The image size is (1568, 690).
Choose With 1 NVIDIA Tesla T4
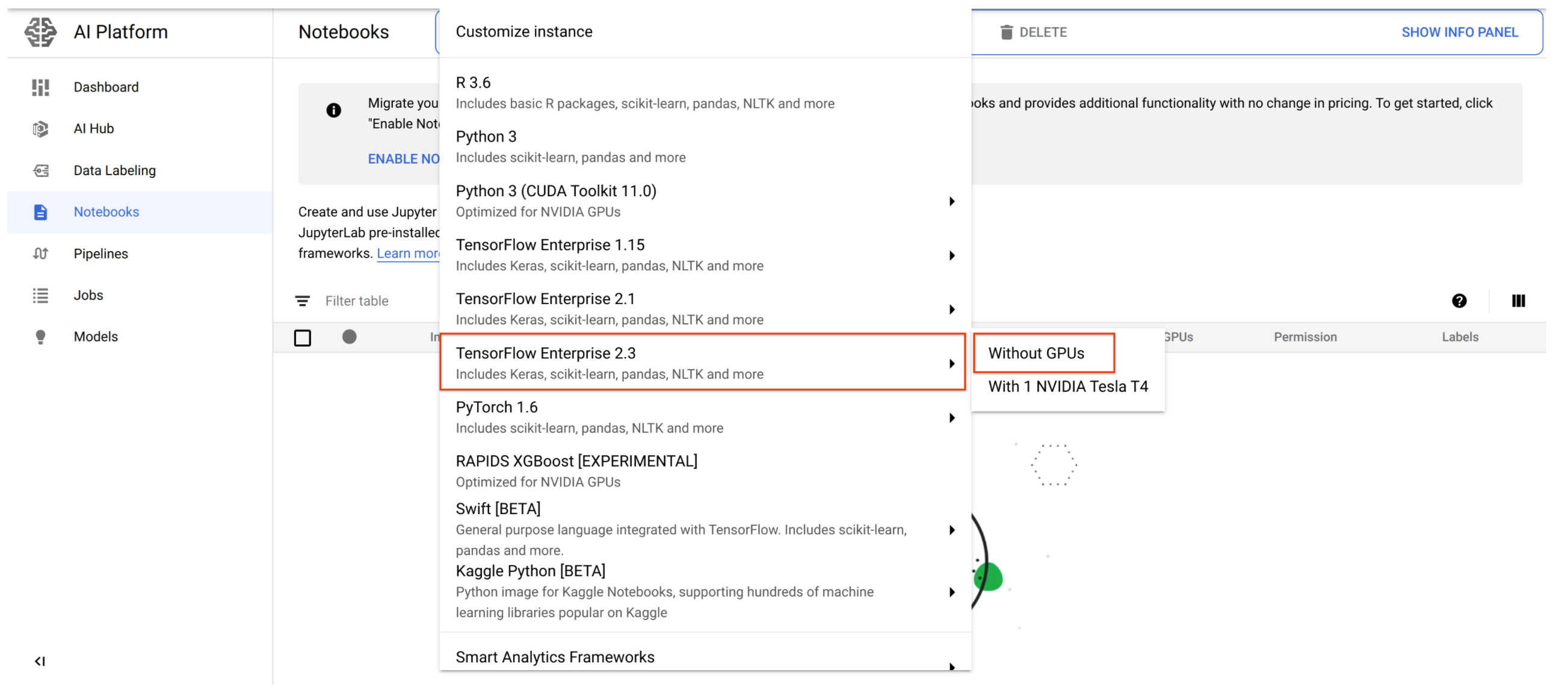[x=1067, y=387]
